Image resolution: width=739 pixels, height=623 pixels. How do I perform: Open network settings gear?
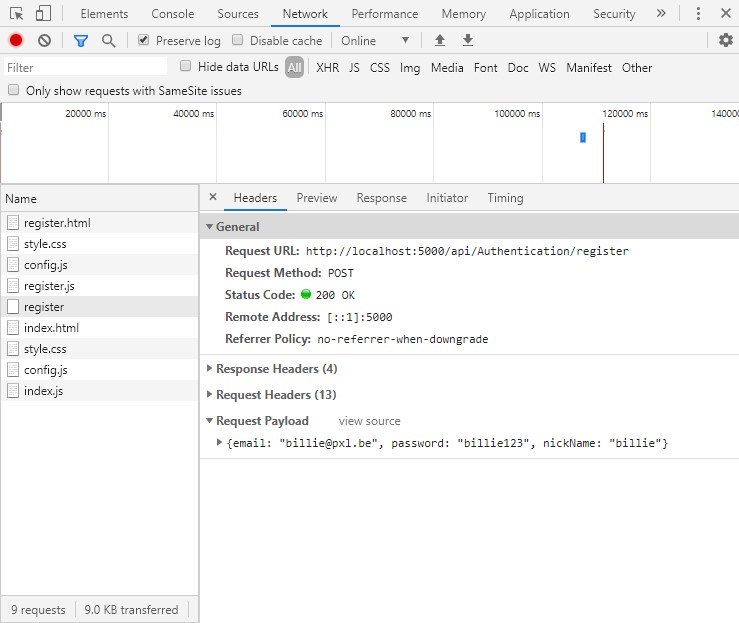pyautogui.click(x=725, y=40)
